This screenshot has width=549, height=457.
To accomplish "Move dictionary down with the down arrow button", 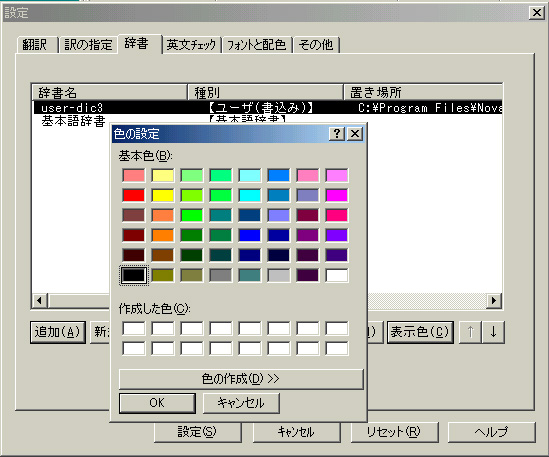I will [493, 332].
